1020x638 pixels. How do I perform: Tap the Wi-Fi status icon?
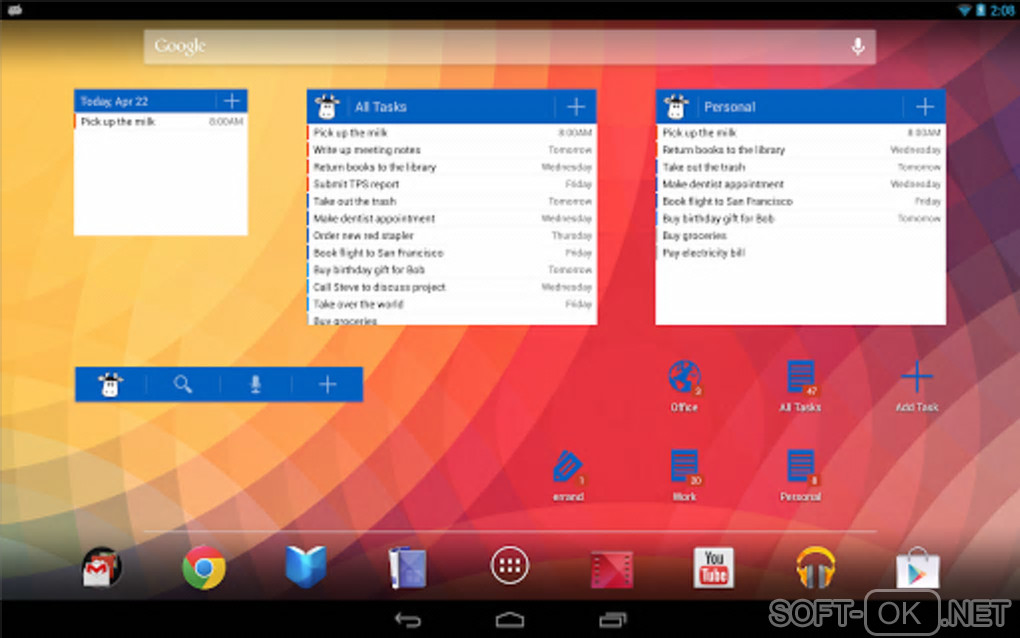(x=964, y=10)
